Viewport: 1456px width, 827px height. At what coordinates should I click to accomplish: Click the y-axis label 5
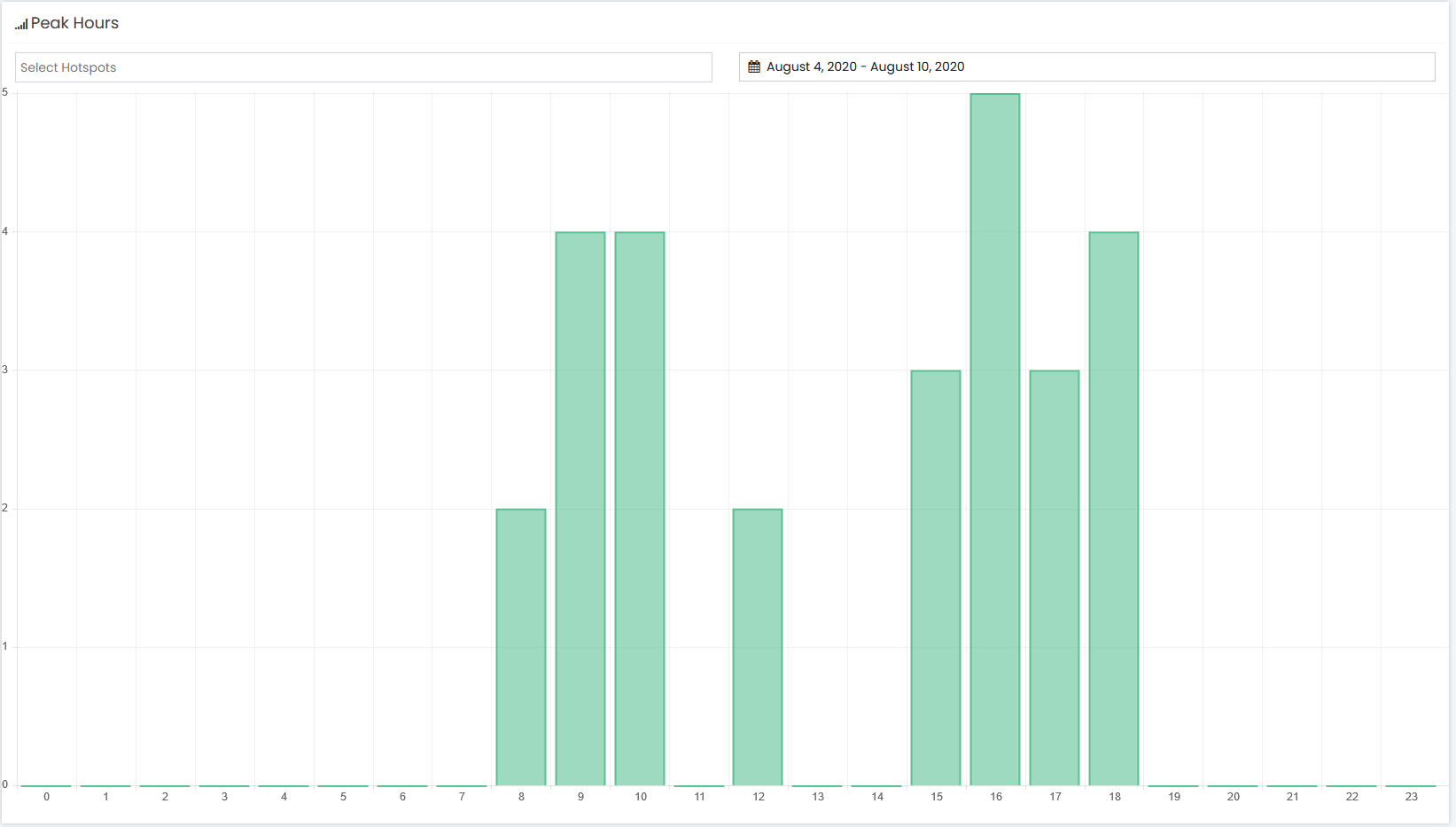(x=5, y=92)
